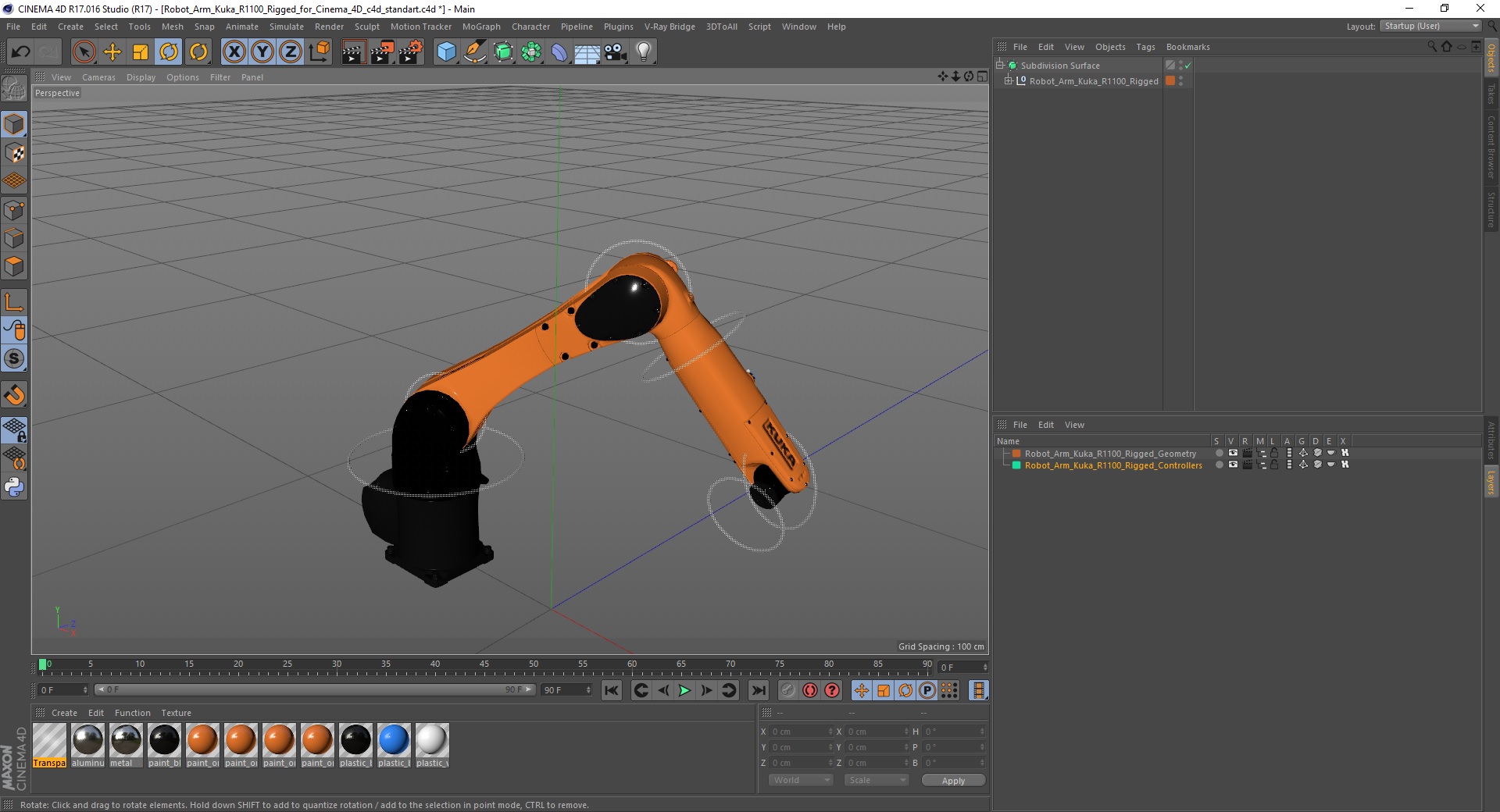Click the Record Active Objects button
Viewport: 1500px width, 812px height.
[787, 690]
